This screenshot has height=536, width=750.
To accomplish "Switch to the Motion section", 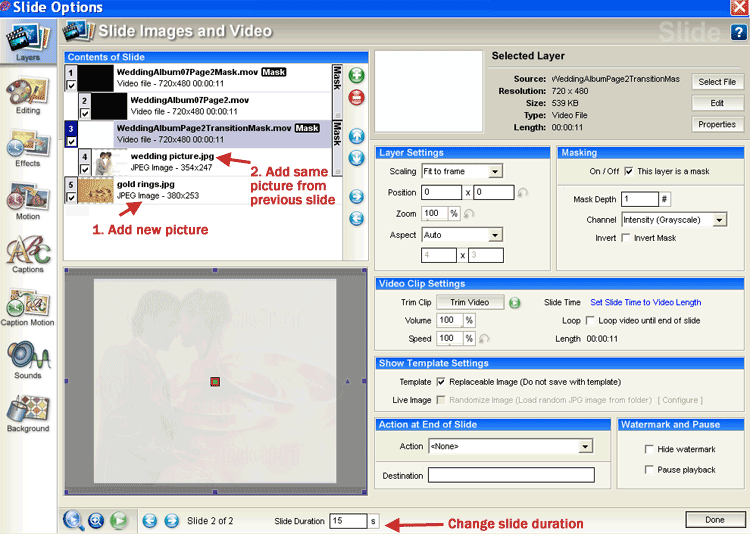I will tap(28, 202).
